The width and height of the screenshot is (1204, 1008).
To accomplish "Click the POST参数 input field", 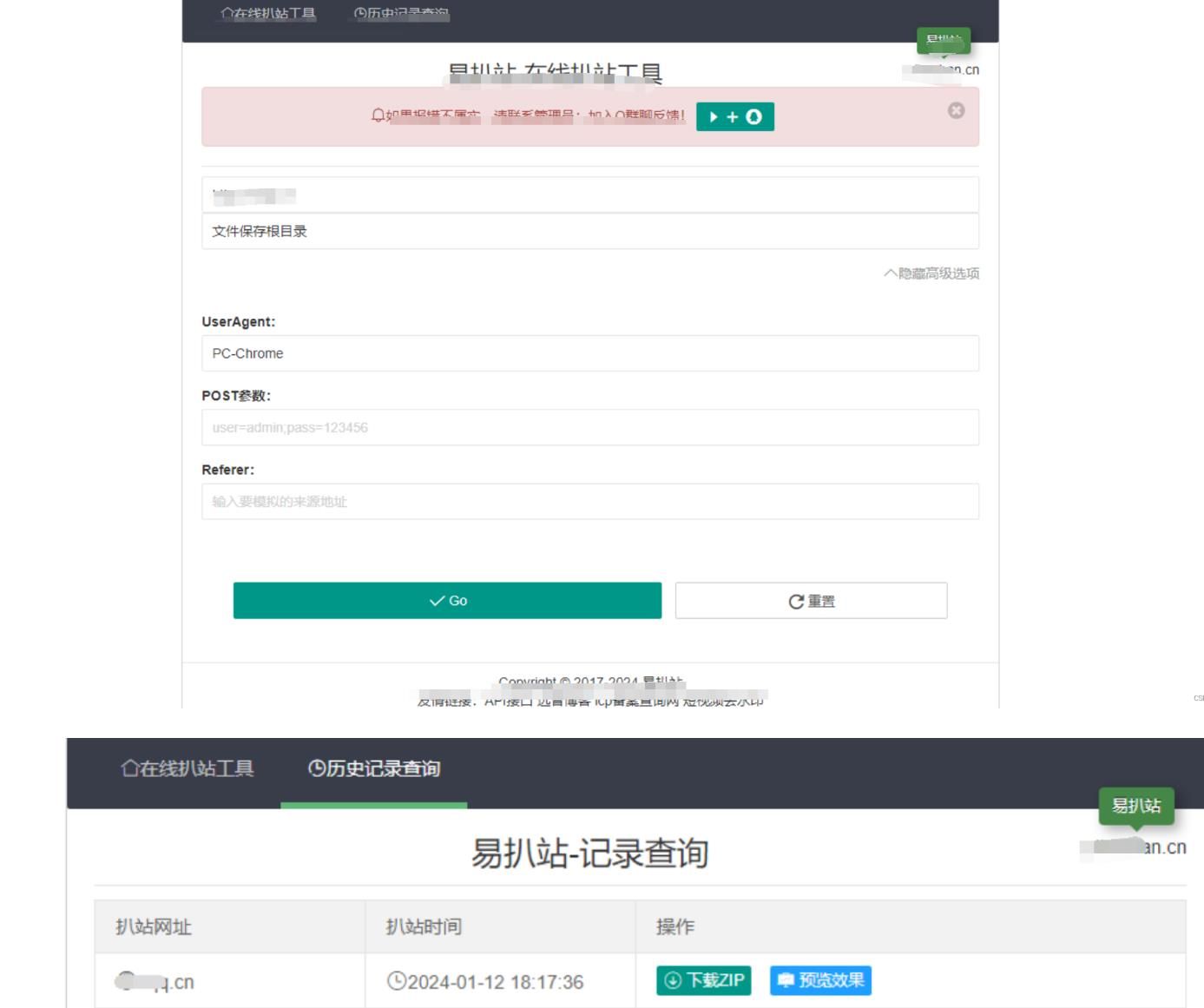I will (x=592, y=427).
